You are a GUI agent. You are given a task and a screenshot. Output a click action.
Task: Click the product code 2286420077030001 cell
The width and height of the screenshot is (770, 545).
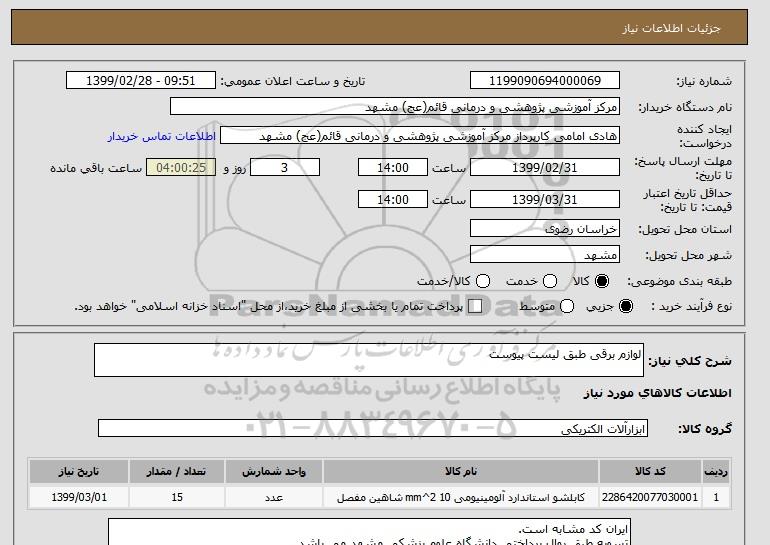point(650,497)
